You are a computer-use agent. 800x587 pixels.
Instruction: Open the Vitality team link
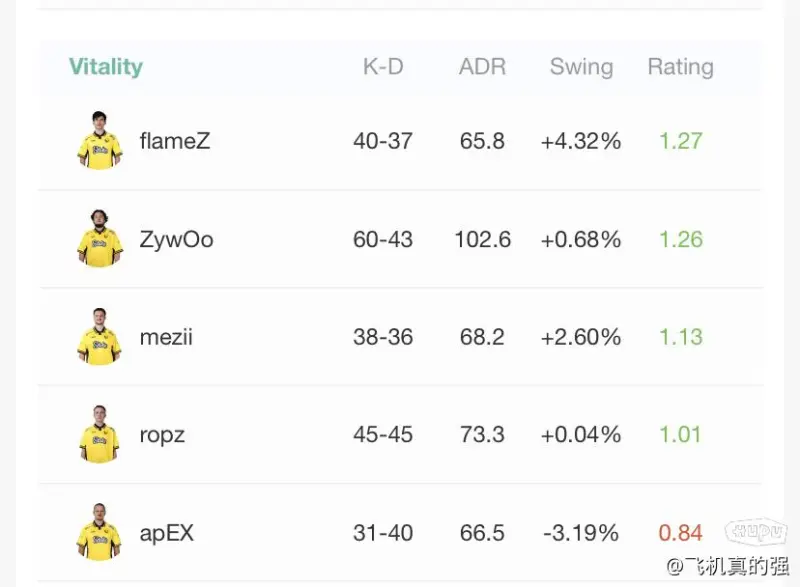[x=106, y=67]
